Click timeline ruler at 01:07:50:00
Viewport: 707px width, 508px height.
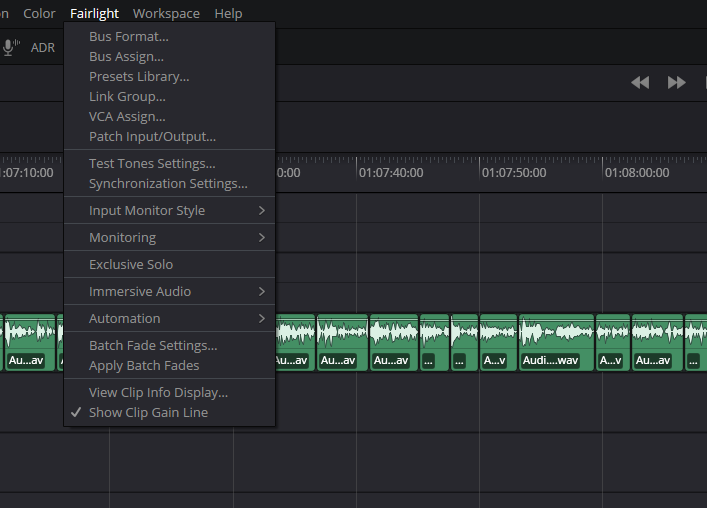click(514, 173)
